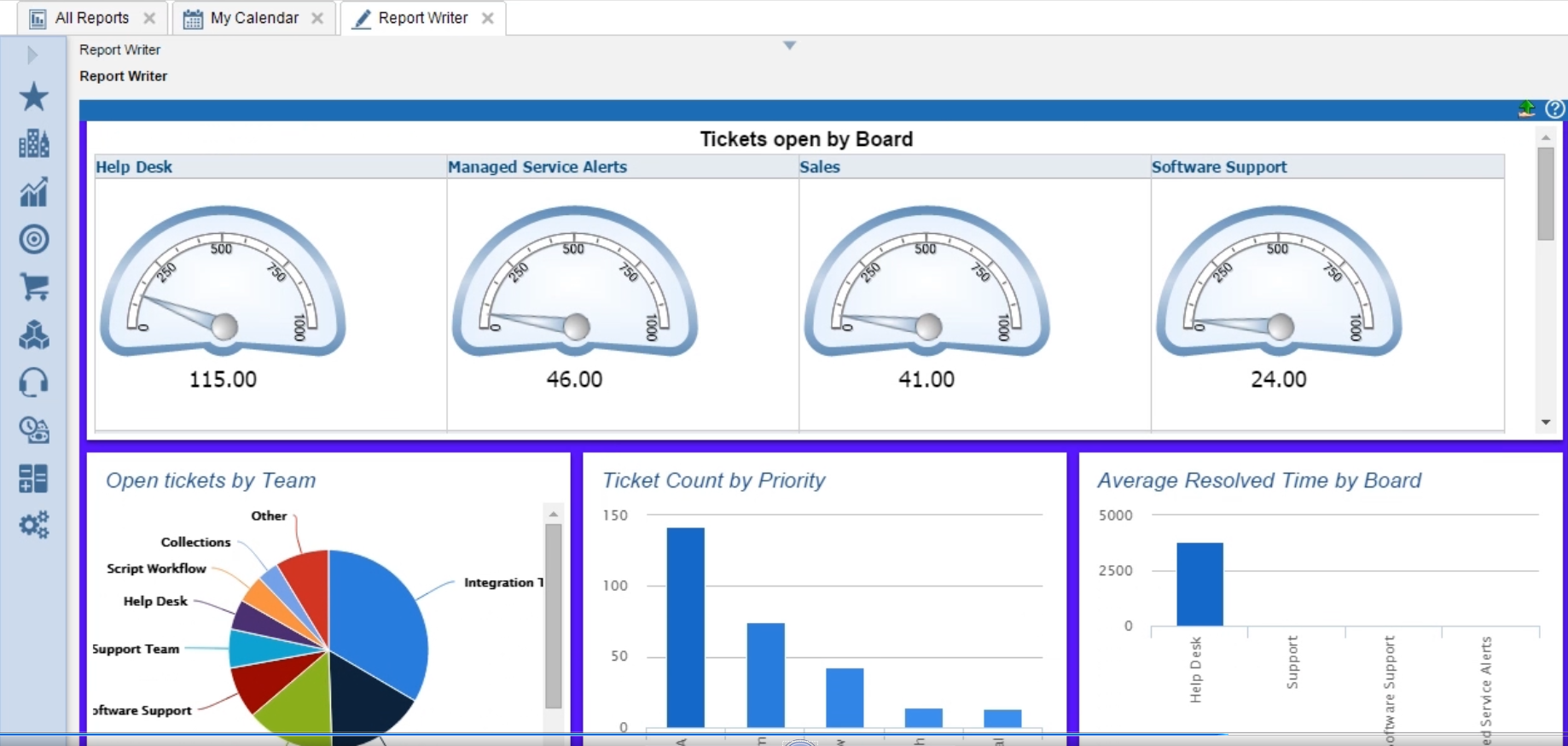Click the green upload arrow icon
The height and width of the screenshot is (746, 1568).
click(x=1526, y=108)
